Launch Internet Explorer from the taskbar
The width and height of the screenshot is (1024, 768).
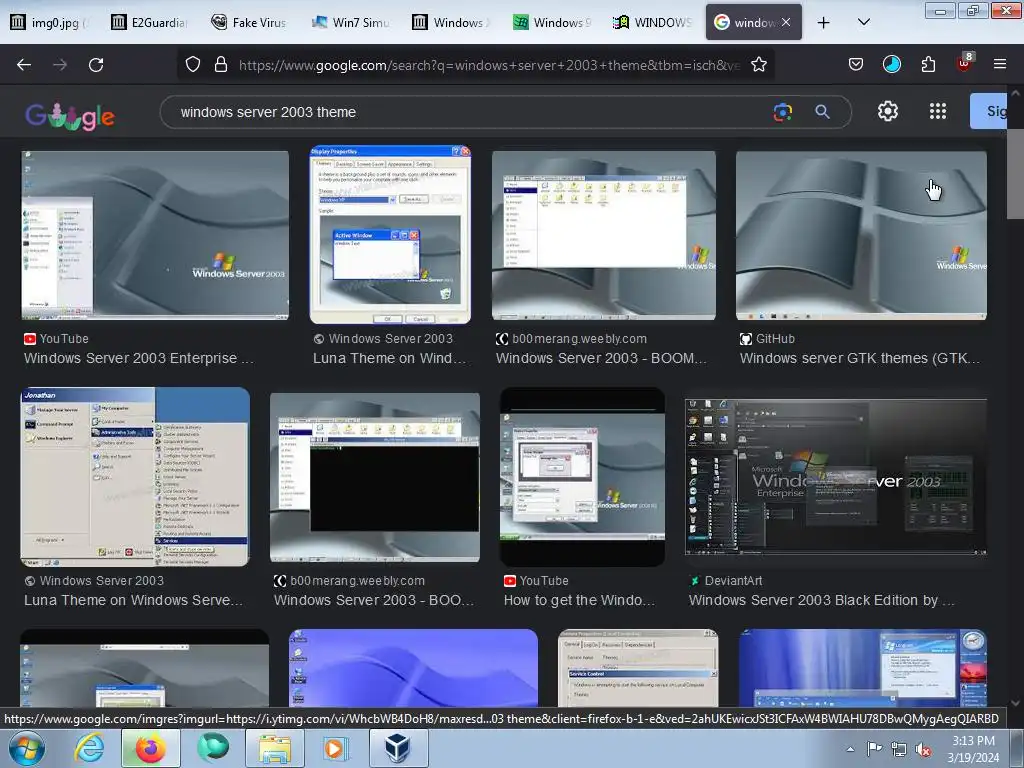point(89,748)
